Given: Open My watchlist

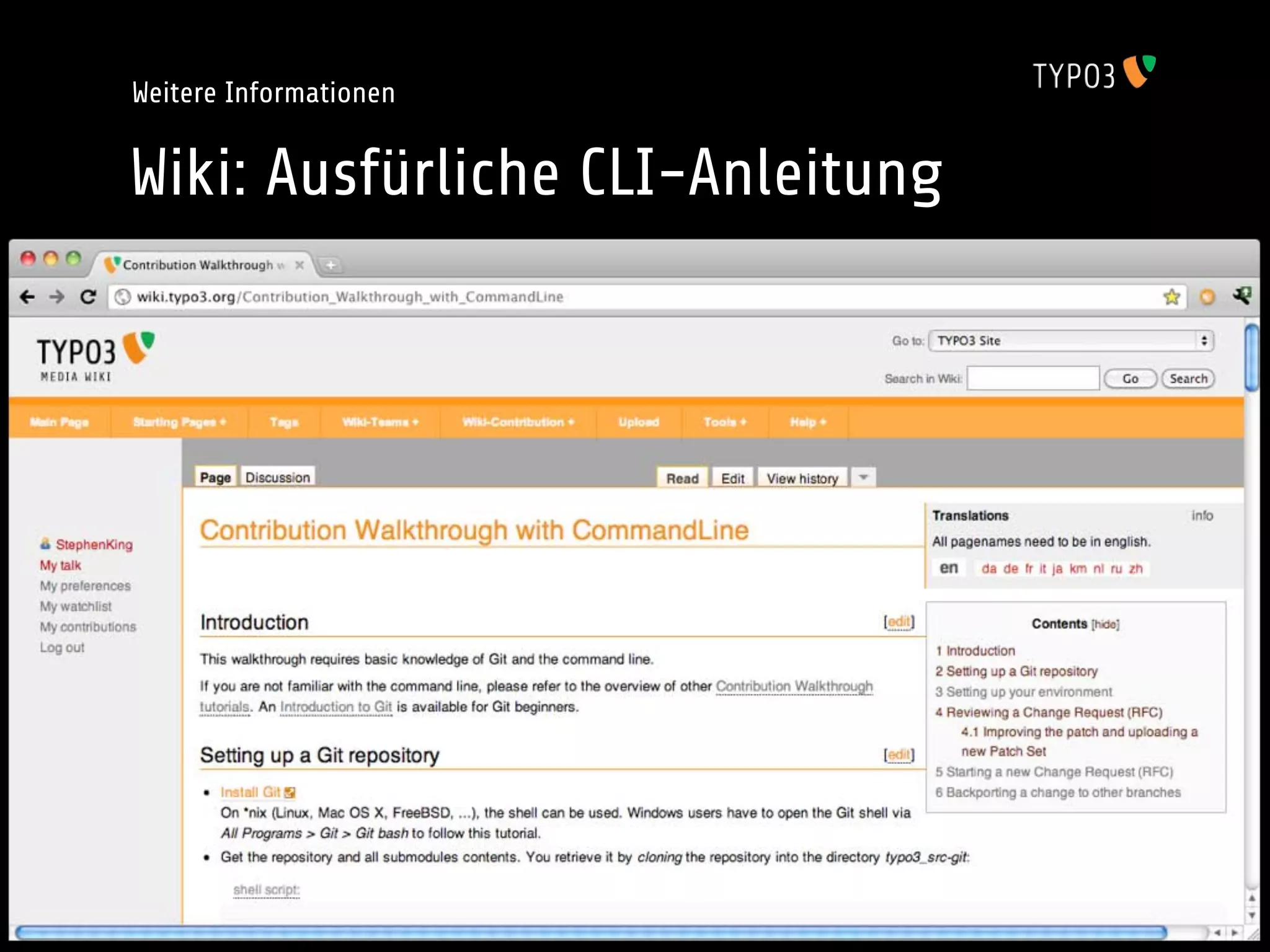Looking at the screenshot, I should coord(76,606).
